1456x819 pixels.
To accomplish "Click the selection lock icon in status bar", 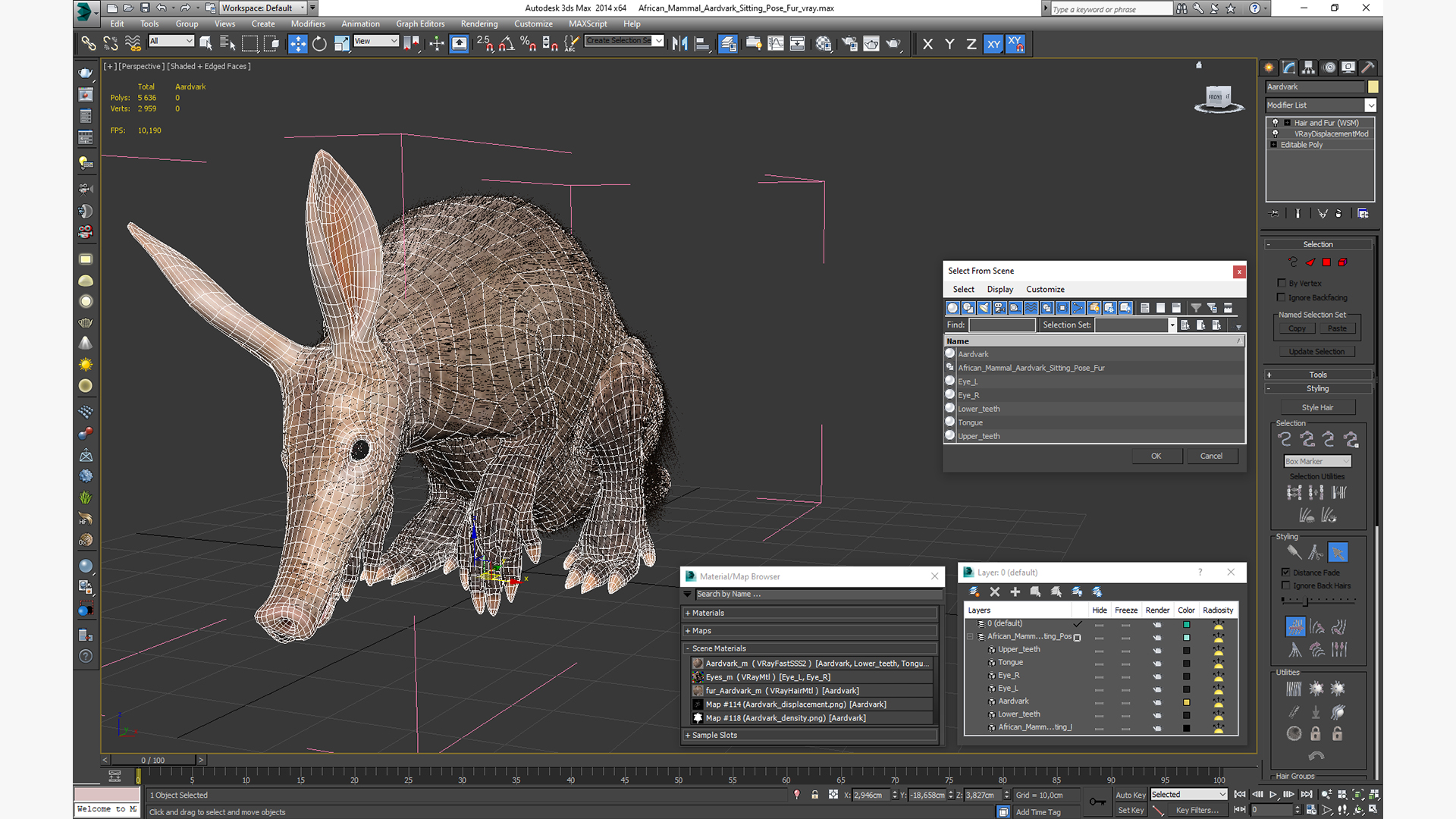I will [x=815, y=795].
